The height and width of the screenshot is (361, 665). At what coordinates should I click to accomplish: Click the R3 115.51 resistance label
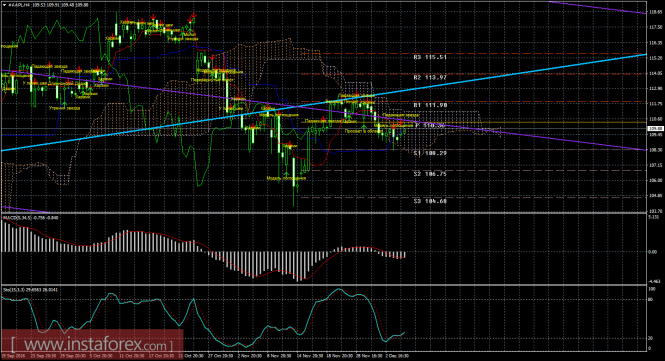[x=430, y=57]
